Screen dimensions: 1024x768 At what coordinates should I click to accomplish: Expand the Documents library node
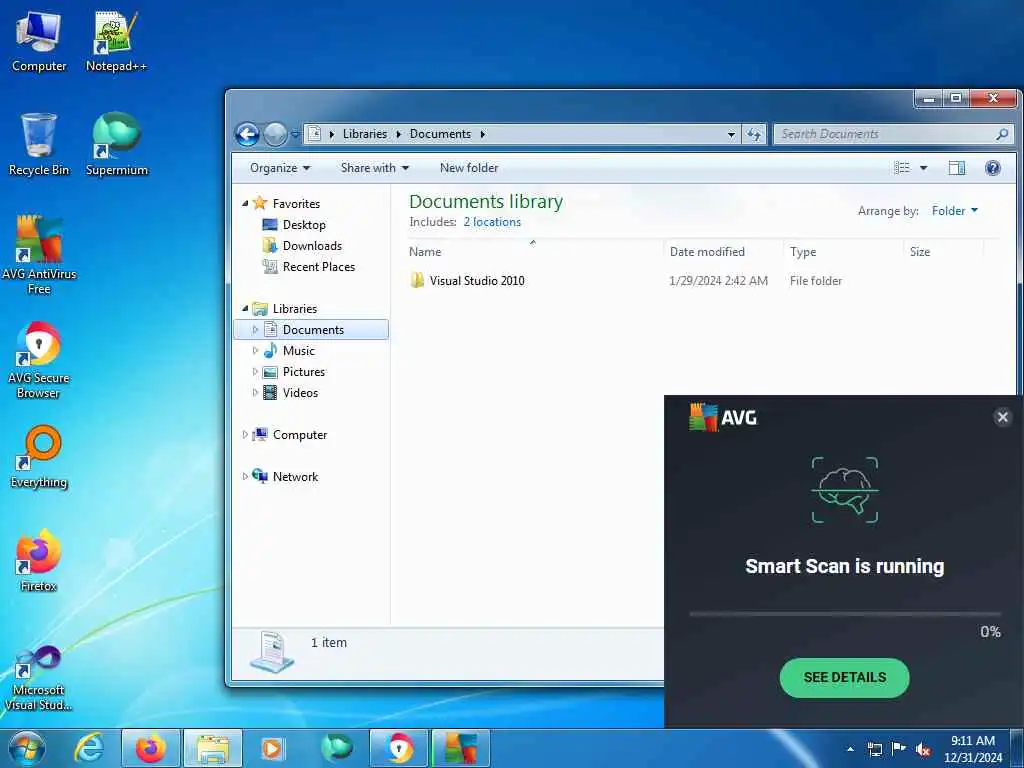[x=255, y=330]
